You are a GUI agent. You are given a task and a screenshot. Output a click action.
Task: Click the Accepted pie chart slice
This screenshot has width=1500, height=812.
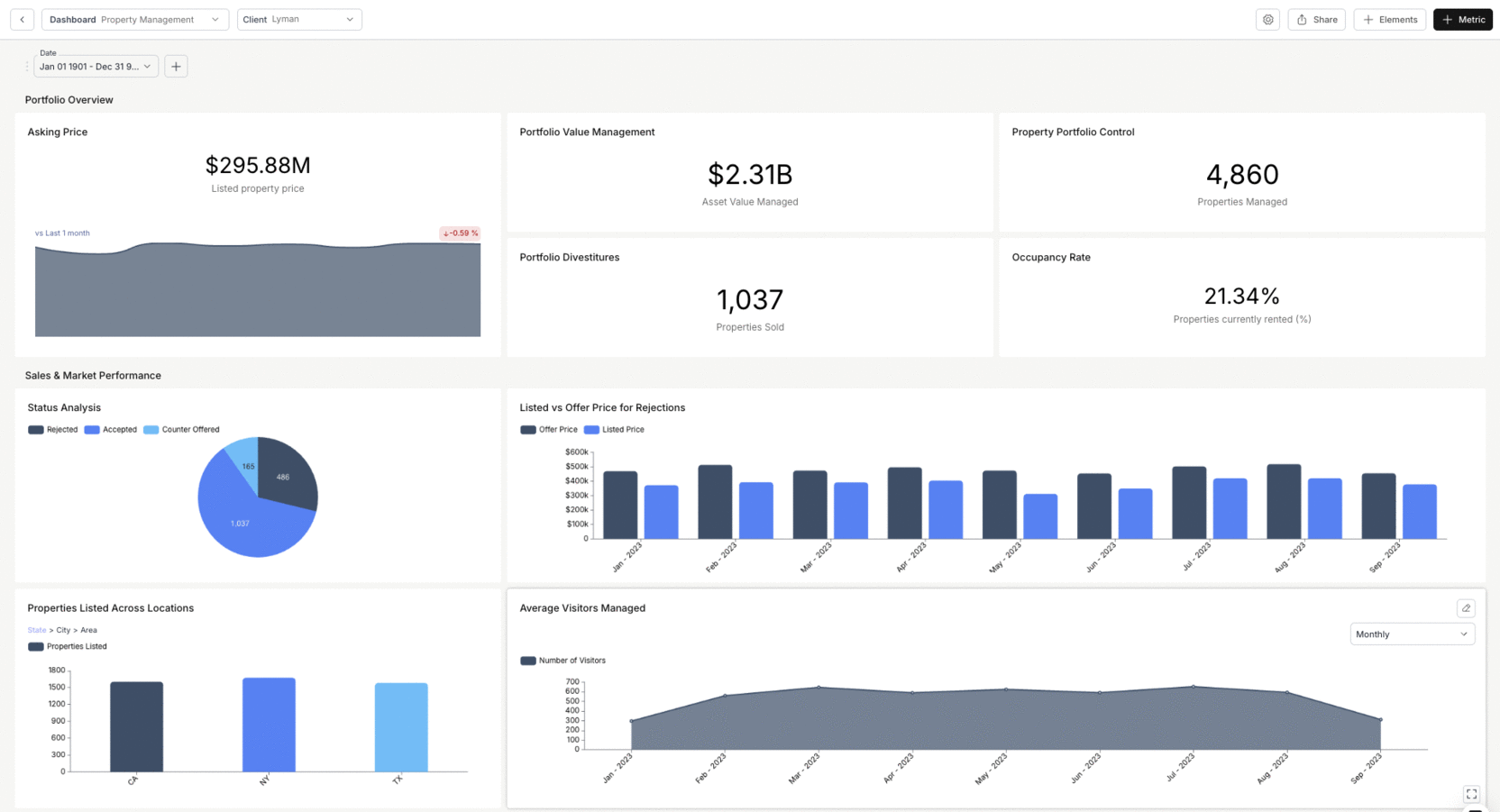[239, 523]
